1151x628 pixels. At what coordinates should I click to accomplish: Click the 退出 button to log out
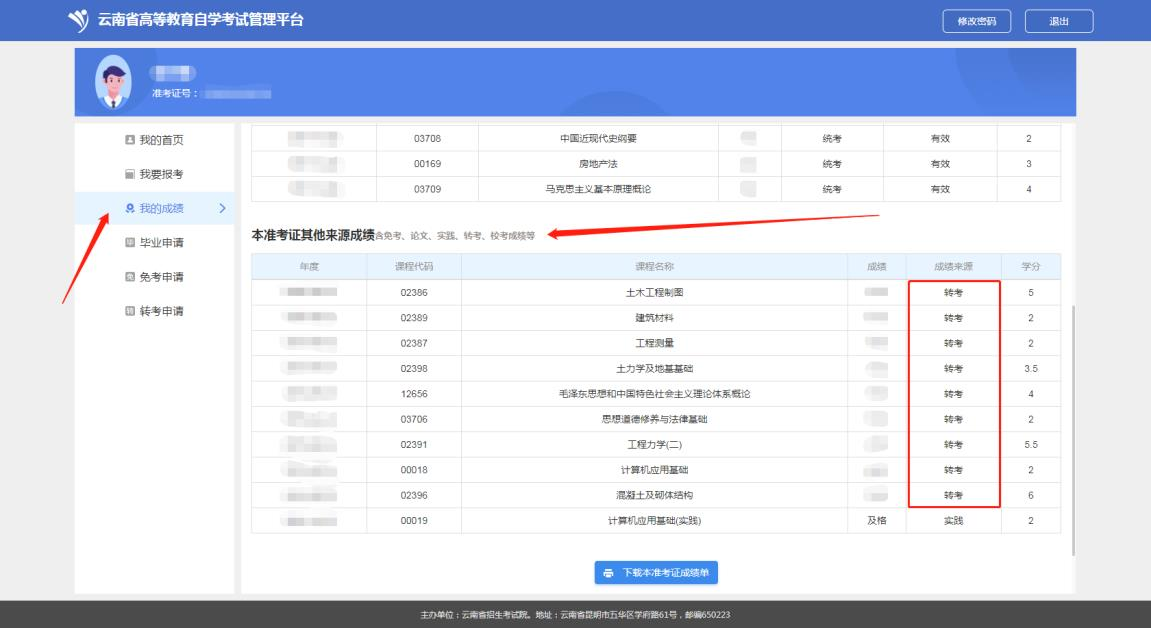[1058, 21]
